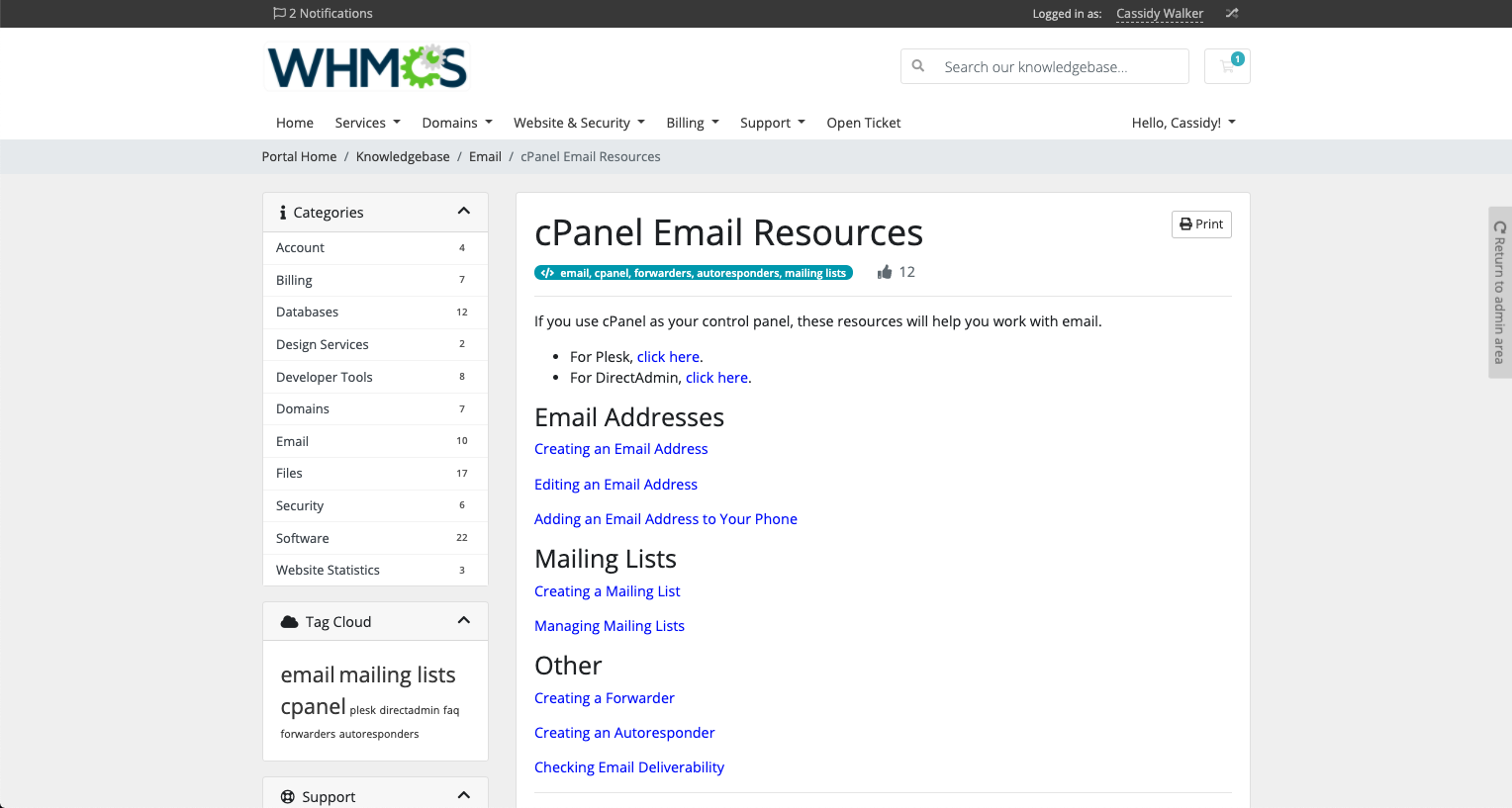This screenshot has width=1512, height=808.
Task: Click the Cassidy Walker logged-in link
Action: 1160,14
